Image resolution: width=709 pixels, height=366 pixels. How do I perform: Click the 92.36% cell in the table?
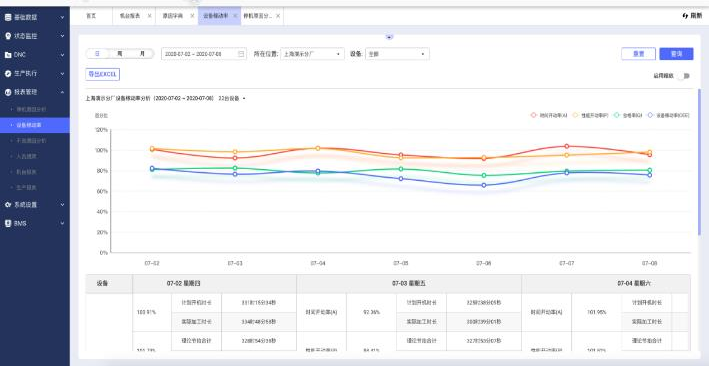371,312
